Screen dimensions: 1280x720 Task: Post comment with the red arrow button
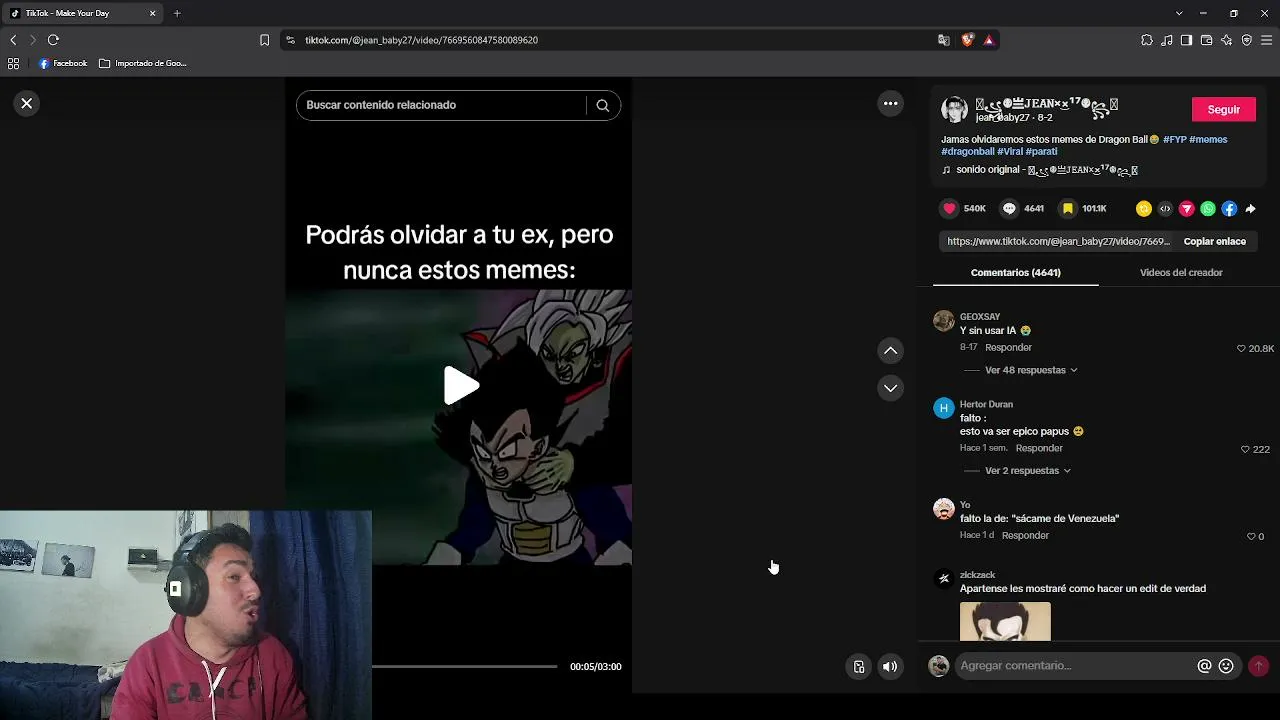point(1258,666)
